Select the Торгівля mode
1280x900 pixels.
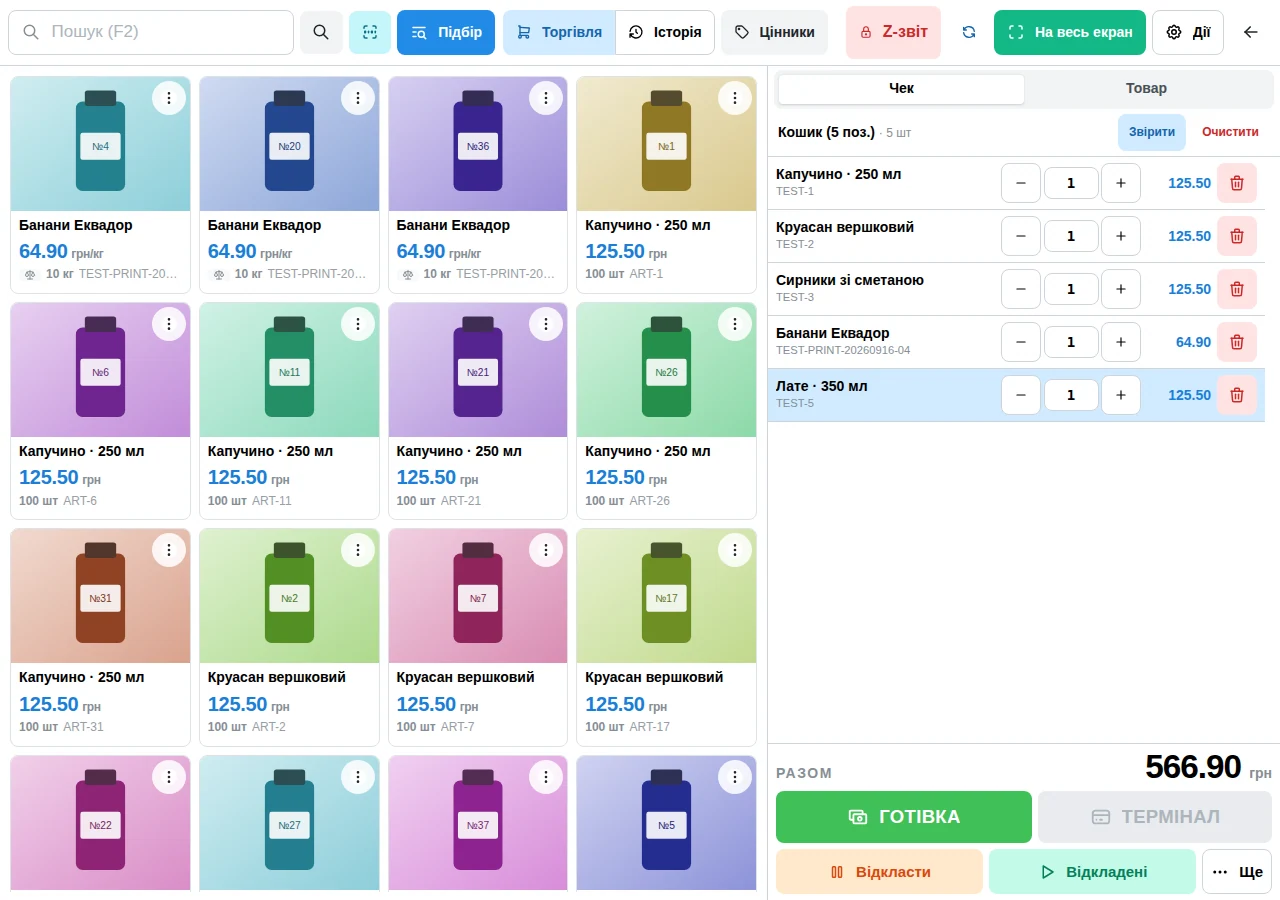click(x=559, y=32)
